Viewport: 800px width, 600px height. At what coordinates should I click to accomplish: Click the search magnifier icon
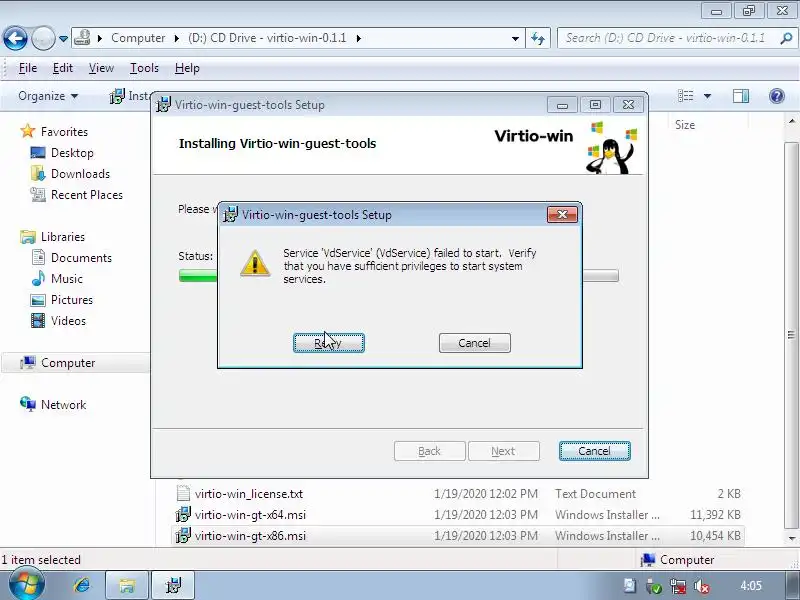pyautogui.click(x=787, y=38)
